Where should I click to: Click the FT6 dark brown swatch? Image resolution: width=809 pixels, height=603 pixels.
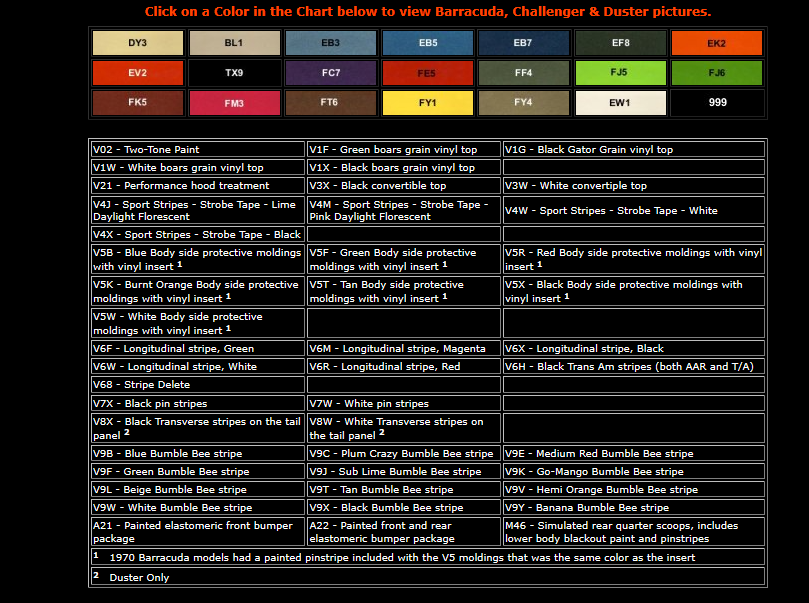coord(331,103)
